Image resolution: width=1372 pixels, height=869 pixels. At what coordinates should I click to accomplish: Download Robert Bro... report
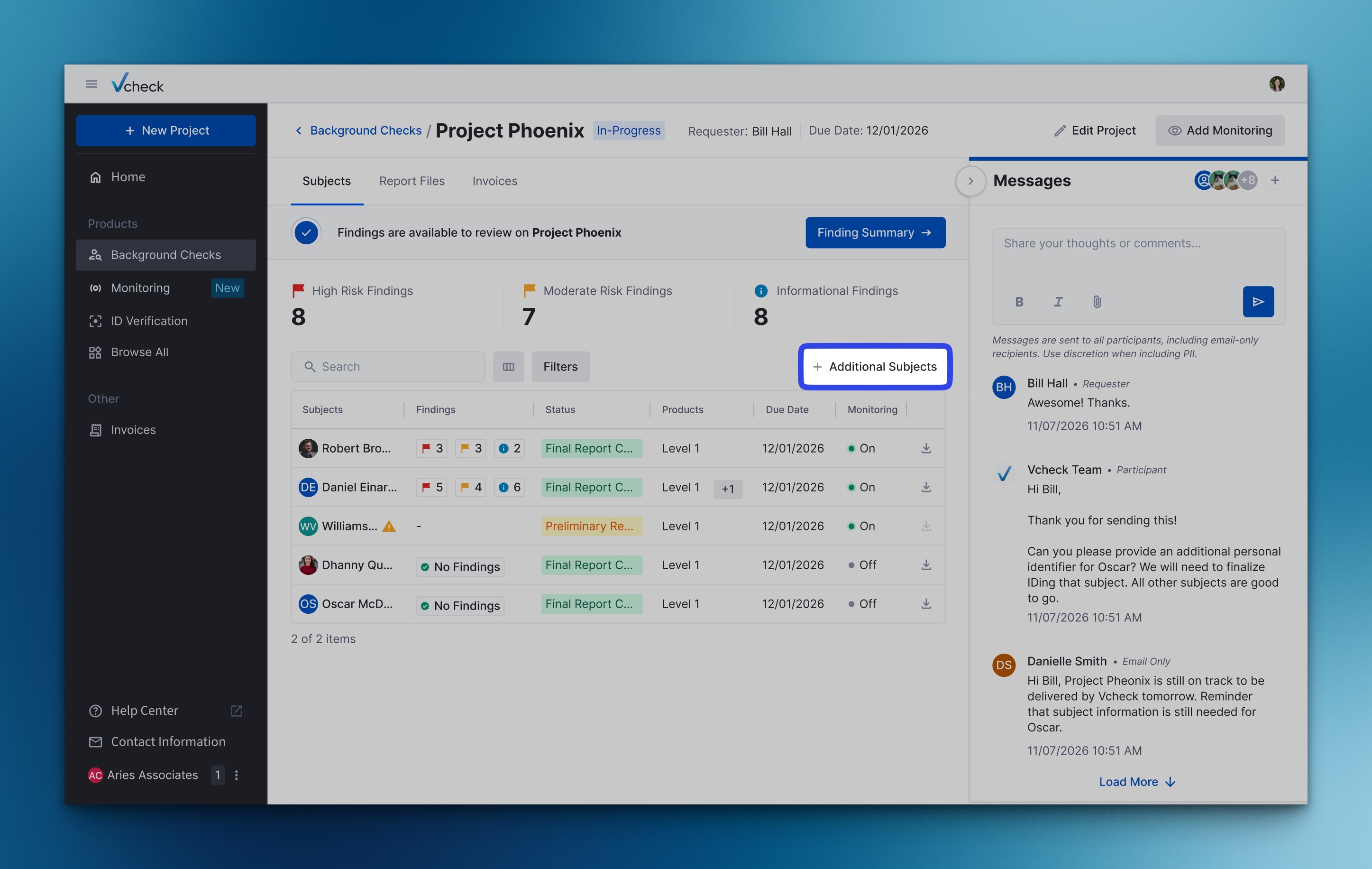coord(926,448)
